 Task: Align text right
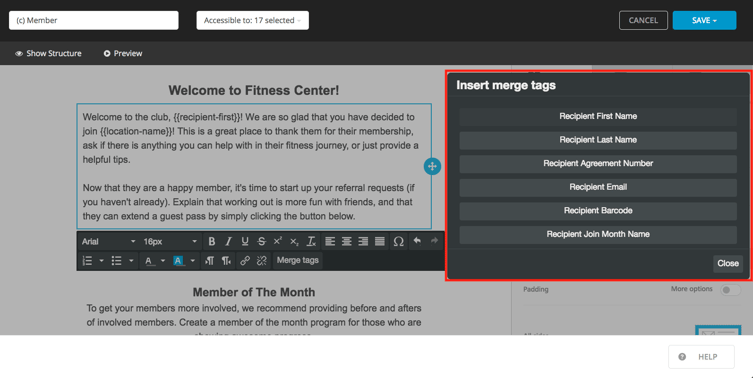(363, 242)
